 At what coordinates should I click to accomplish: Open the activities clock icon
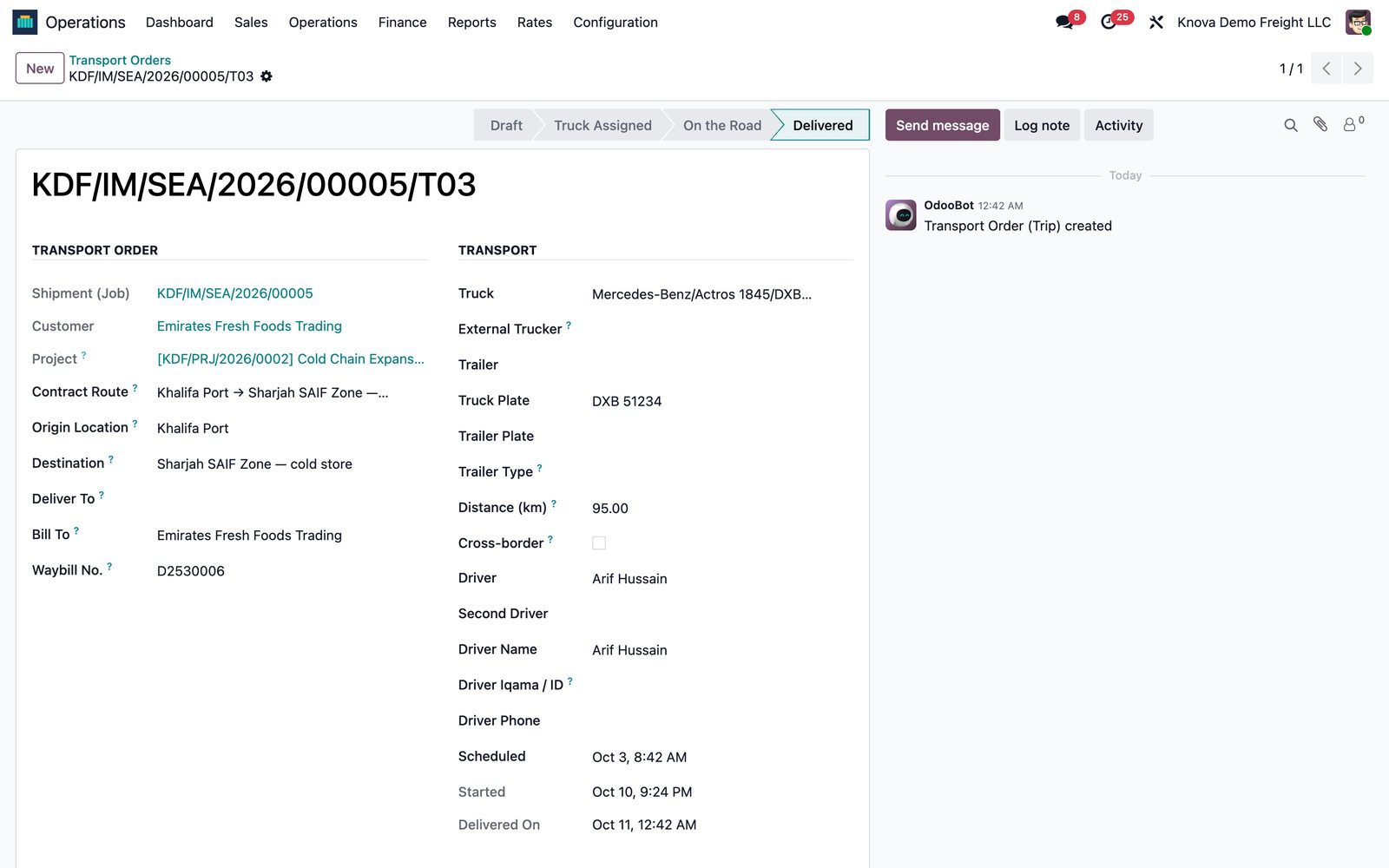click(1109, 23)
